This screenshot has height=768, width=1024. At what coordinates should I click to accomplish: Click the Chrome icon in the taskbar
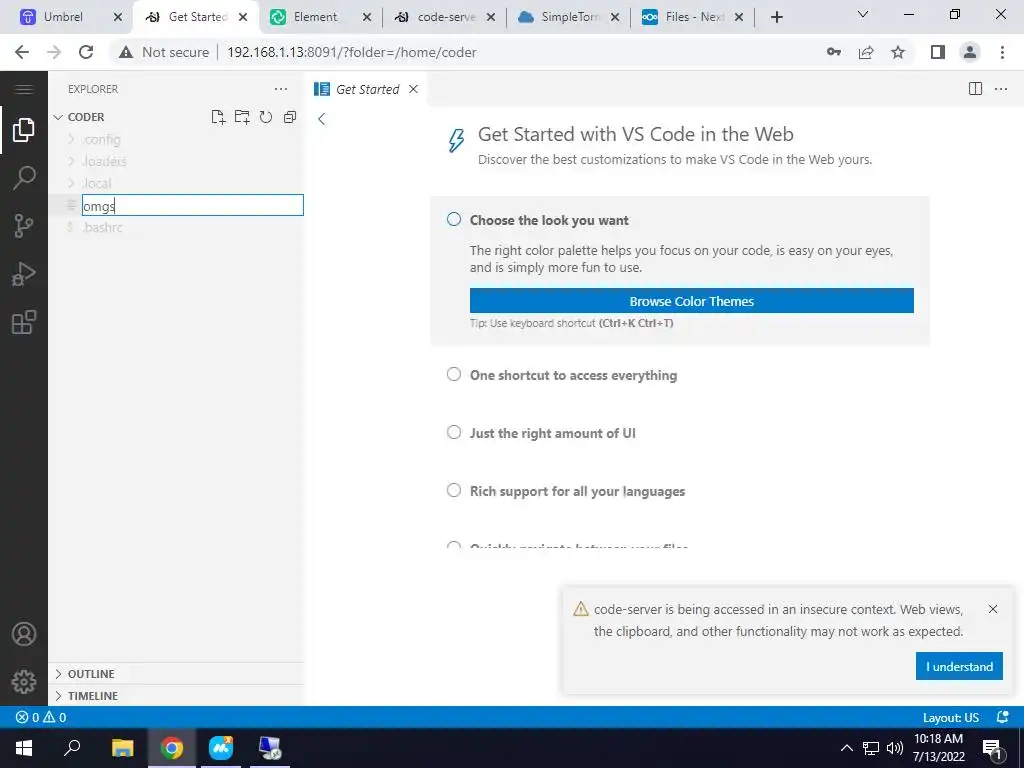click(172, 748)
